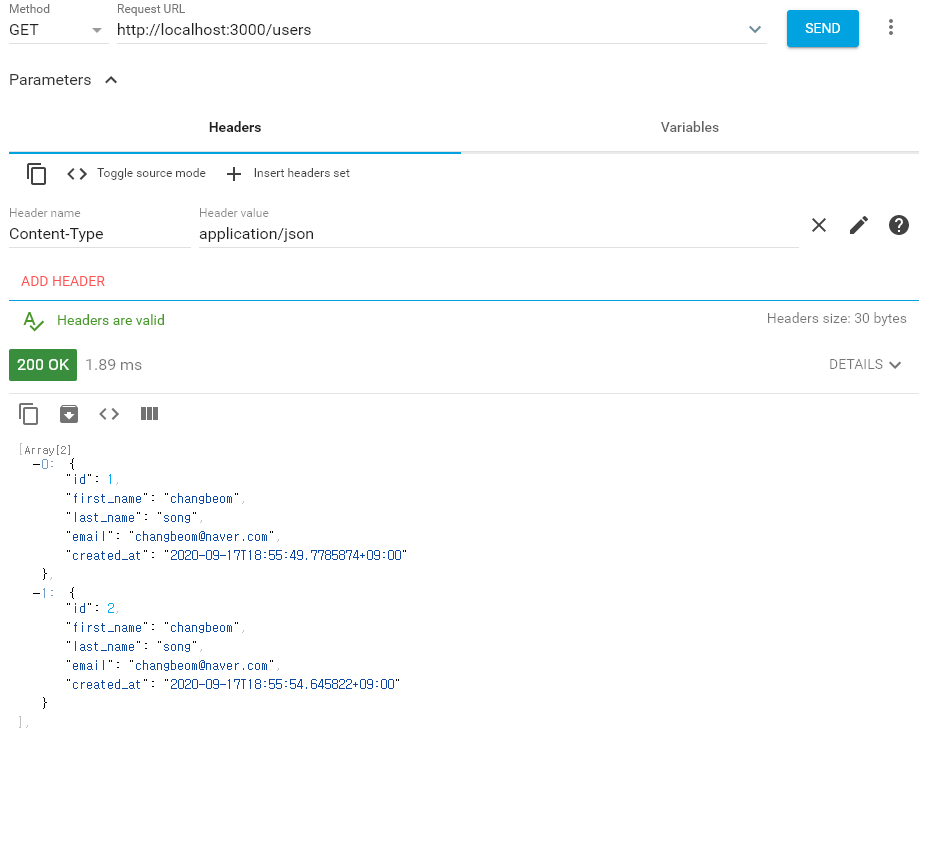Viewport: 927px width, 867px height.
Task: Copy response body to clipboard
Action: point(28,414)
